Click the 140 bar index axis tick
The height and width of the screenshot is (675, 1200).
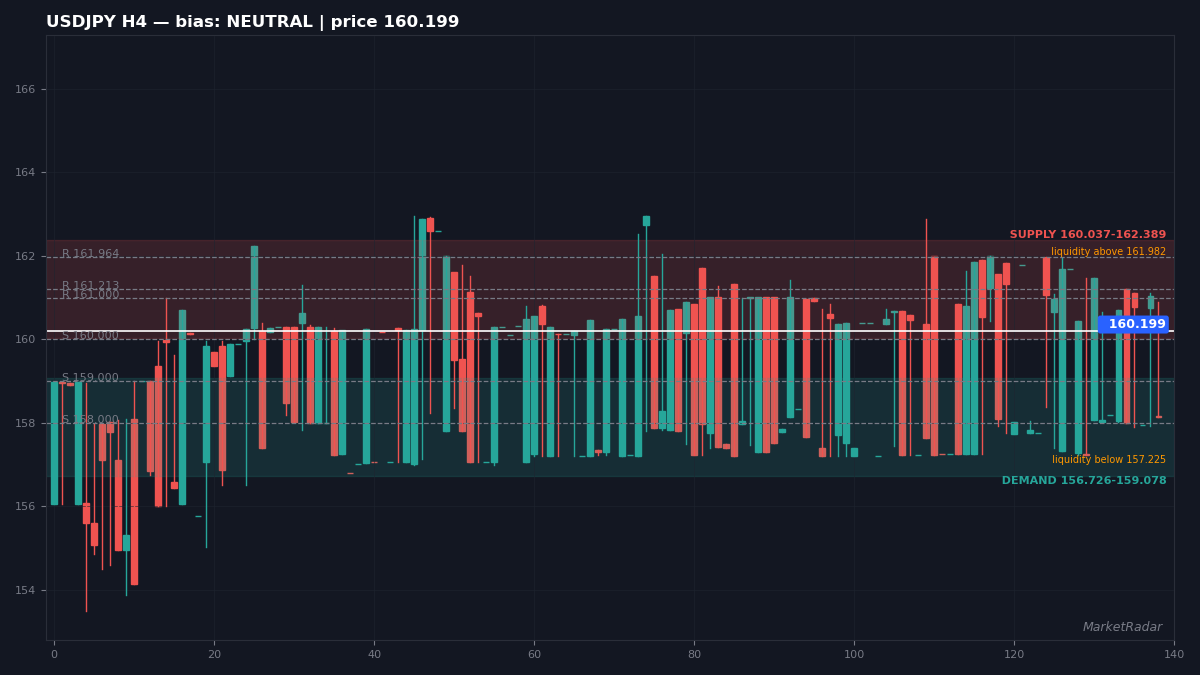click(1174, 654)
